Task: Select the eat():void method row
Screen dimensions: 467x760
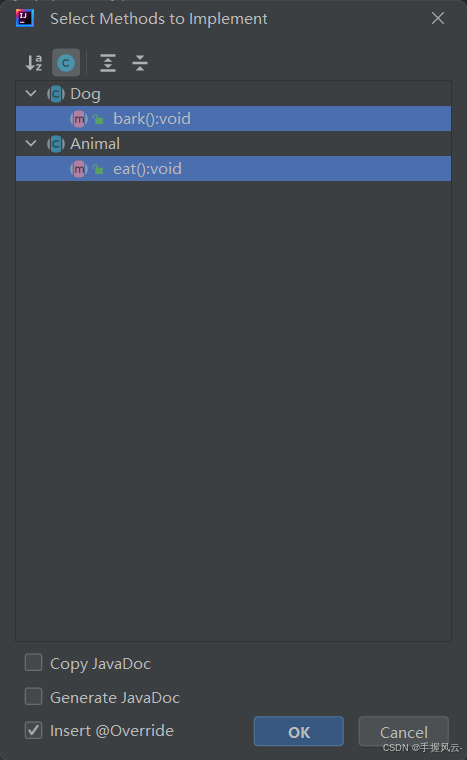Action: [233, 169]
